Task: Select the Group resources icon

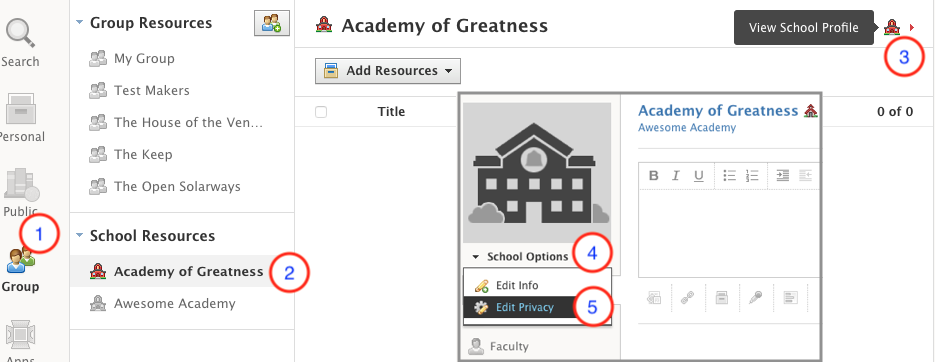Action: [20, 270]
